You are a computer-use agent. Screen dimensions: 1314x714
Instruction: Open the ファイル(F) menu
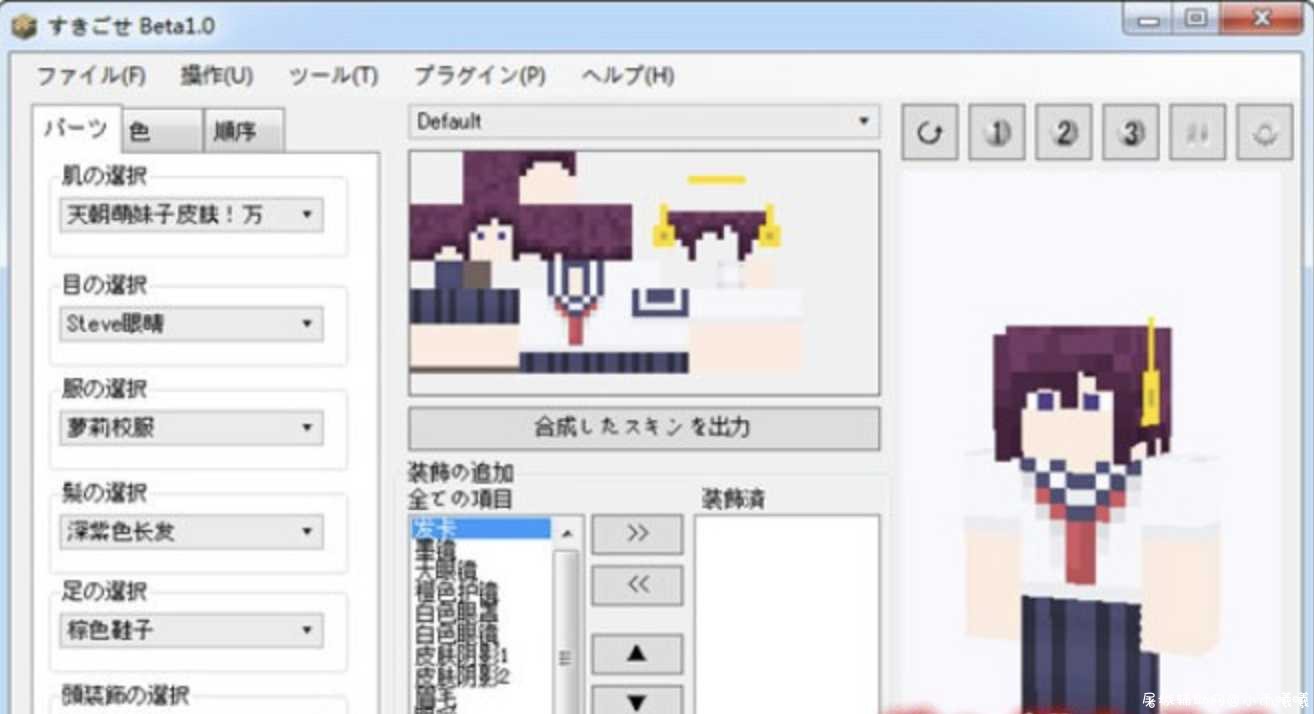[x=90, y=76]
